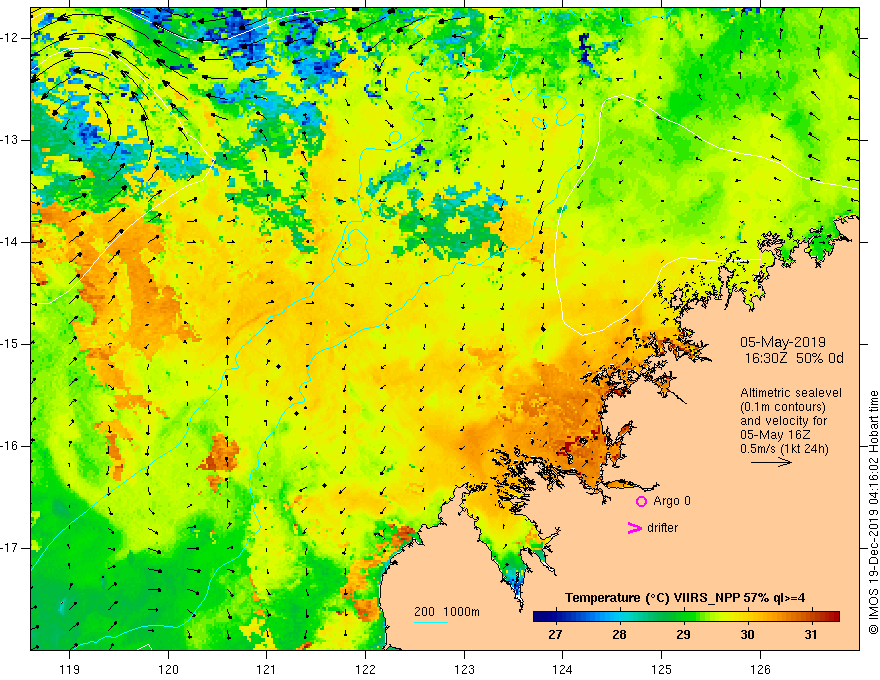Click the 0.5m/s velocity scale arrow
The image size is (880, 680).
[771, 462]
